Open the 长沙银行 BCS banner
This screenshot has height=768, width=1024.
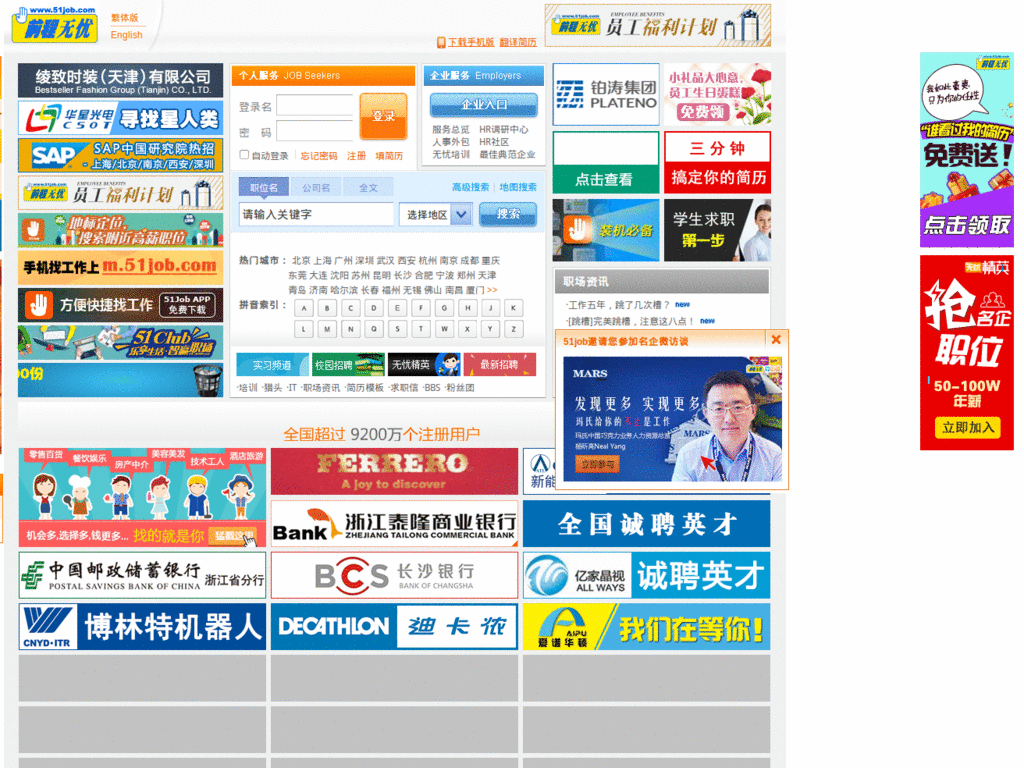pos(394,575)
